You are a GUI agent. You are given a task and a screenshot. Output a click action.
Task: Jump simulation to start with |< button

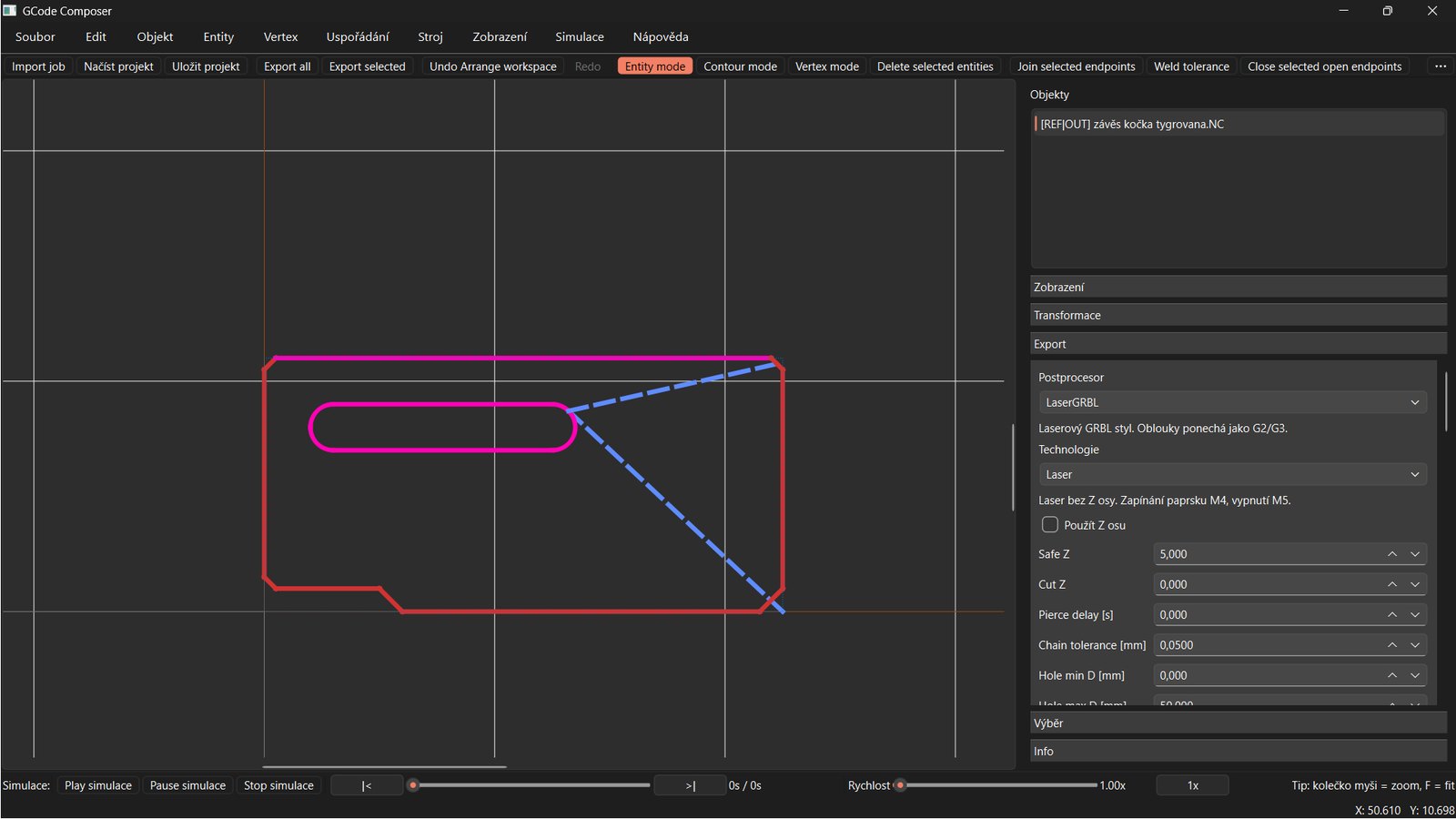[x=366, y=785]
